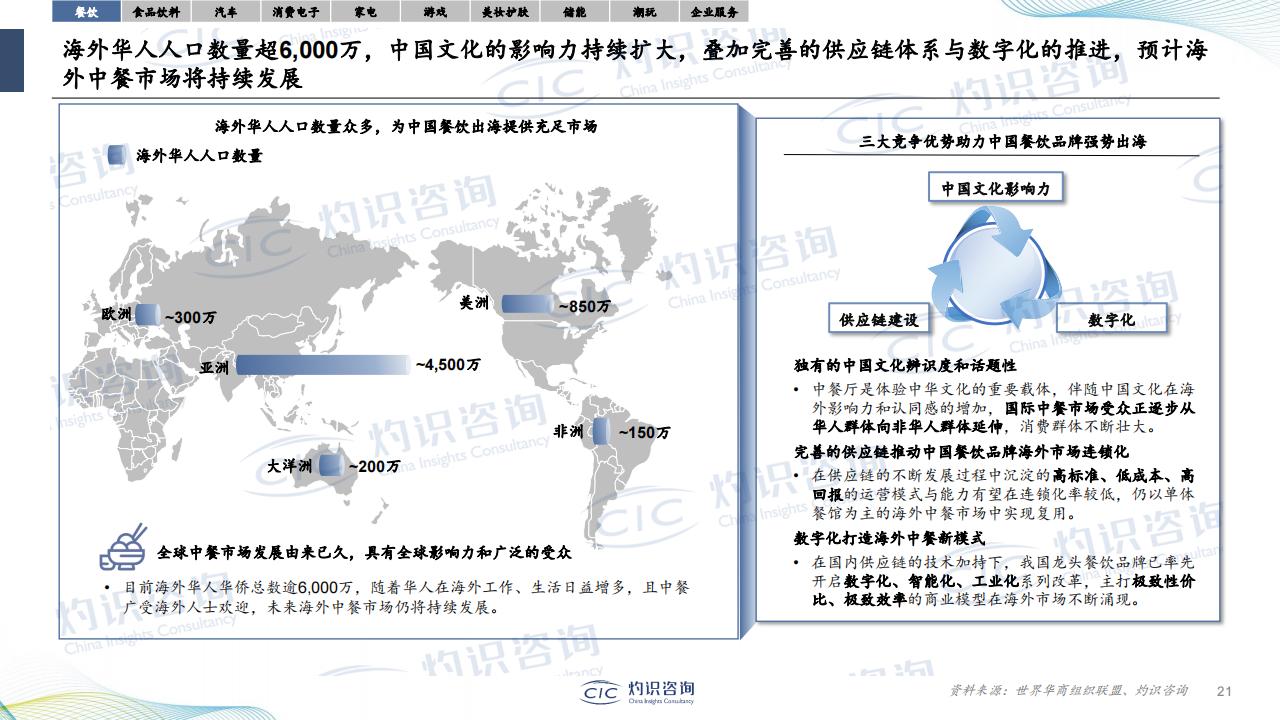This screenshot has height=720, width=1280.
Task: Select the 企业服务 tab
Action: tap(714, 12)
